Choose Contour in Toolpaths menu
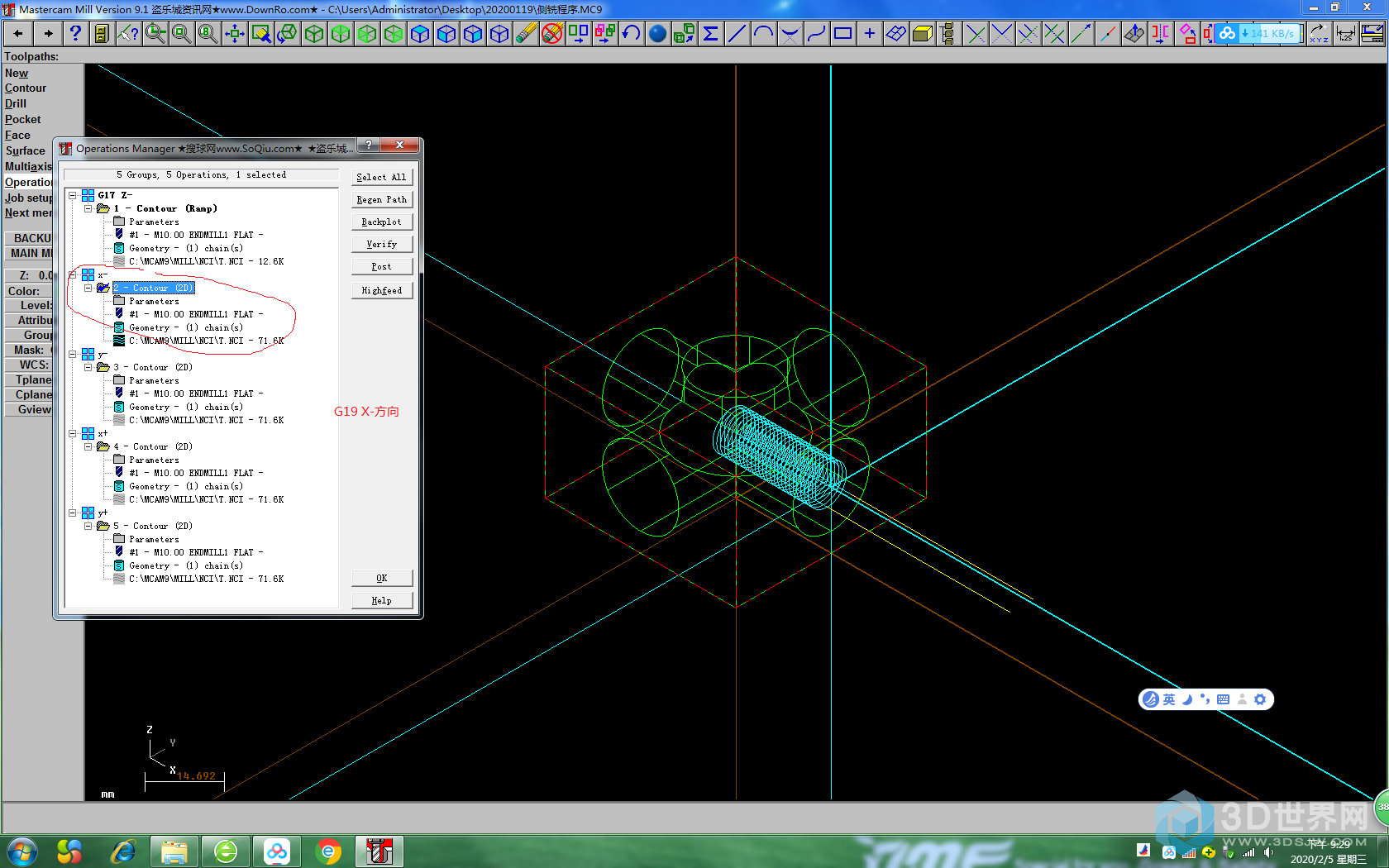This screenshot has height=868, width=1389. tap(26, 88)
